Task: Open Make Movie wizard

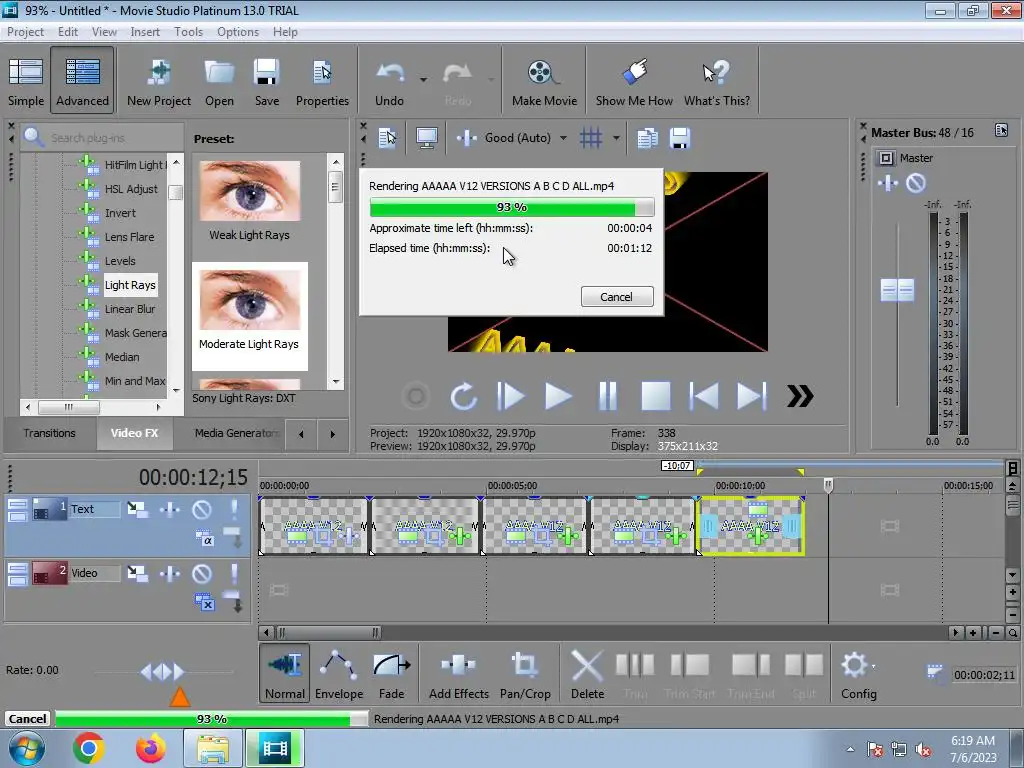Action: tap(544, 82)
